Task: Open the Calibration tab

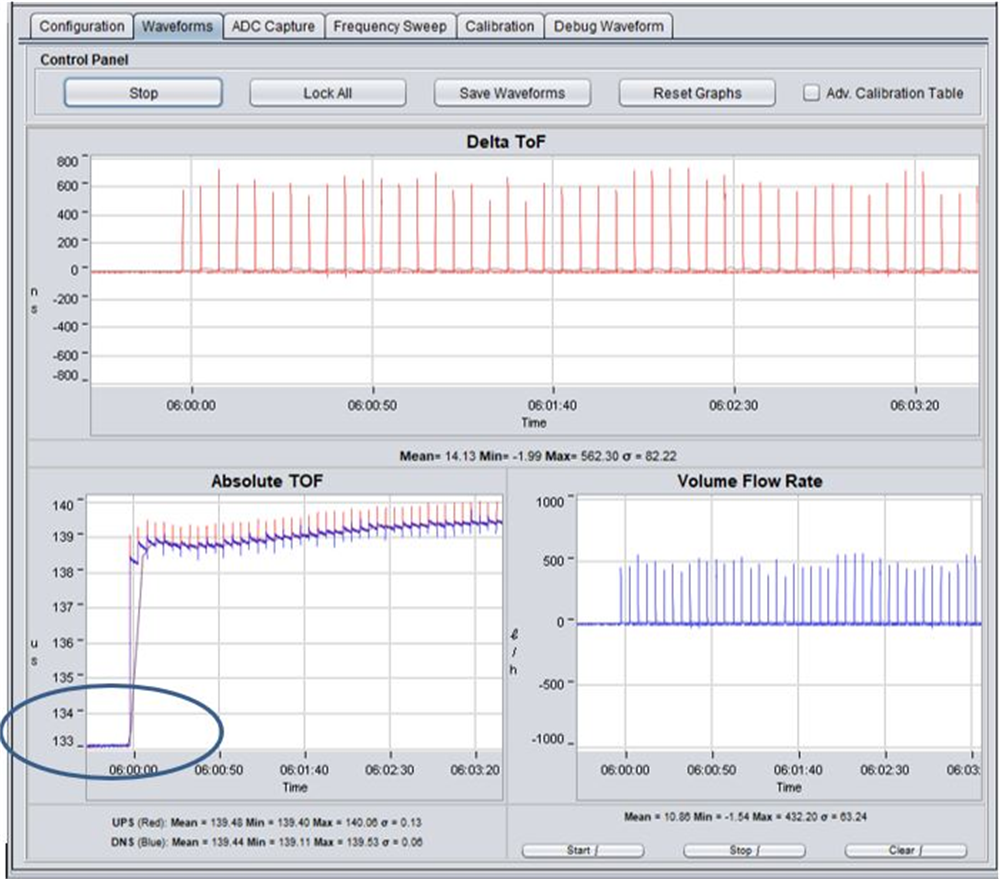Action: pos(500,26)
